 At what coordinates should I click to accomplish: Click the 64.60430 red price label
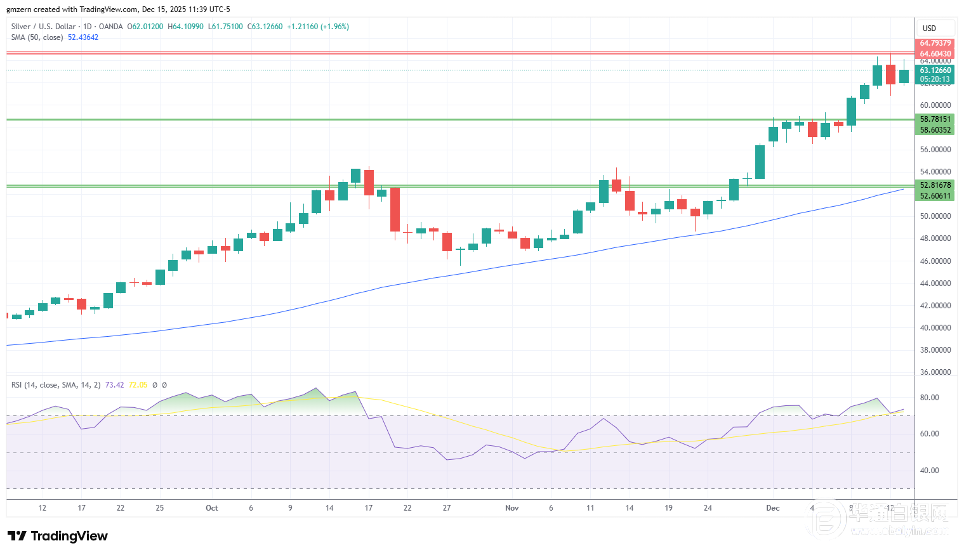point(936,54)
